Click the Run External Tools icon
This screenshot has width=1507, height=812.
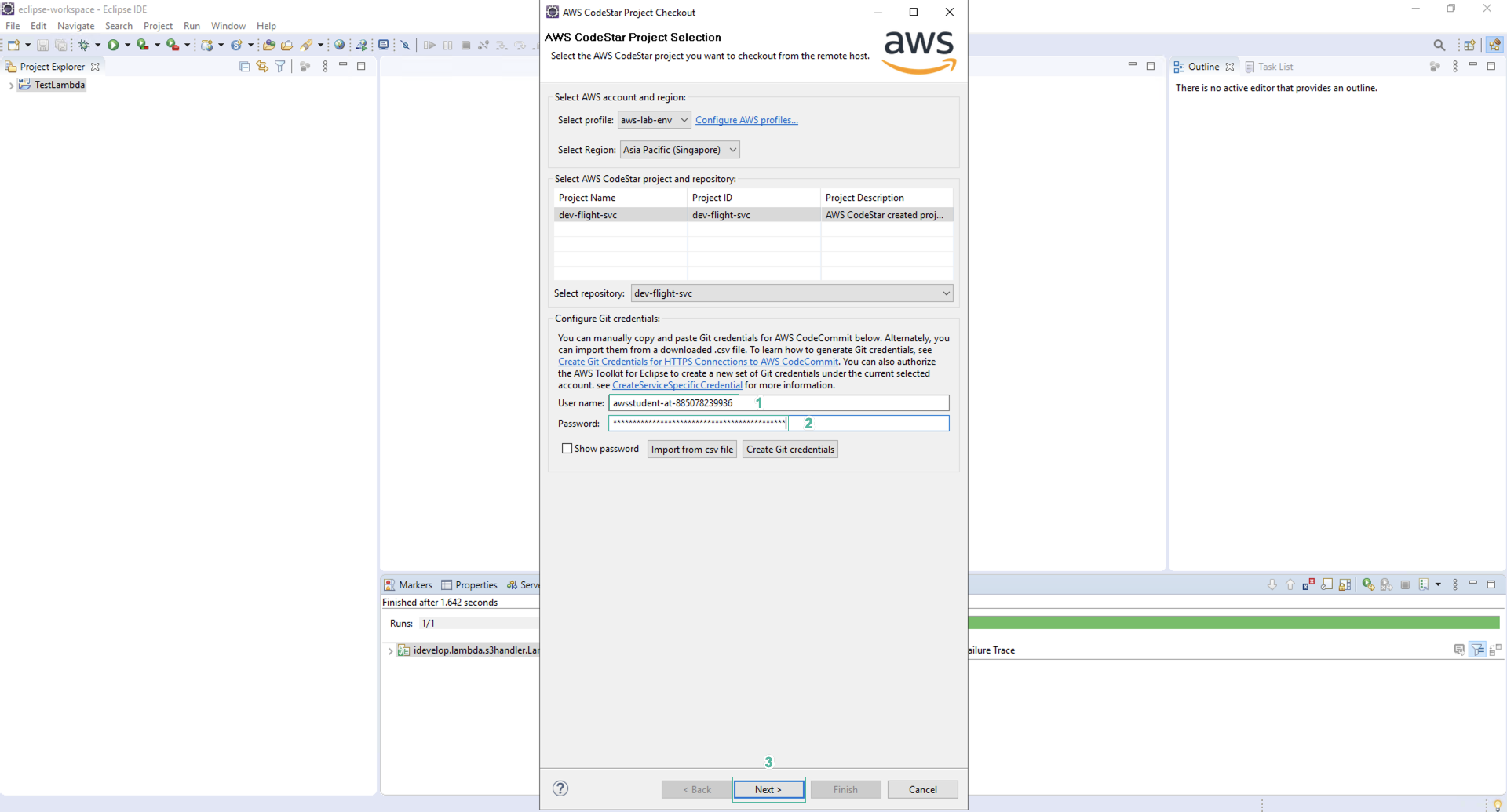pyautogui.click(x=172, y=45)
